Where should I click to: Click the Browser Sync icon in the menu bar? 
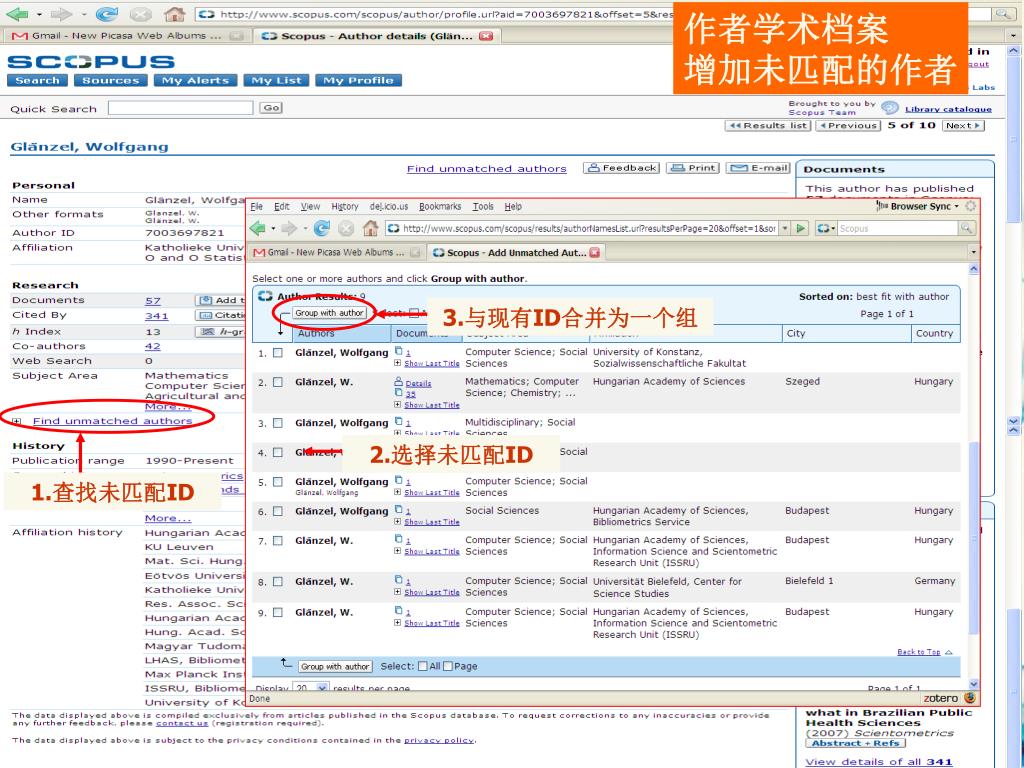click(882, 206)
